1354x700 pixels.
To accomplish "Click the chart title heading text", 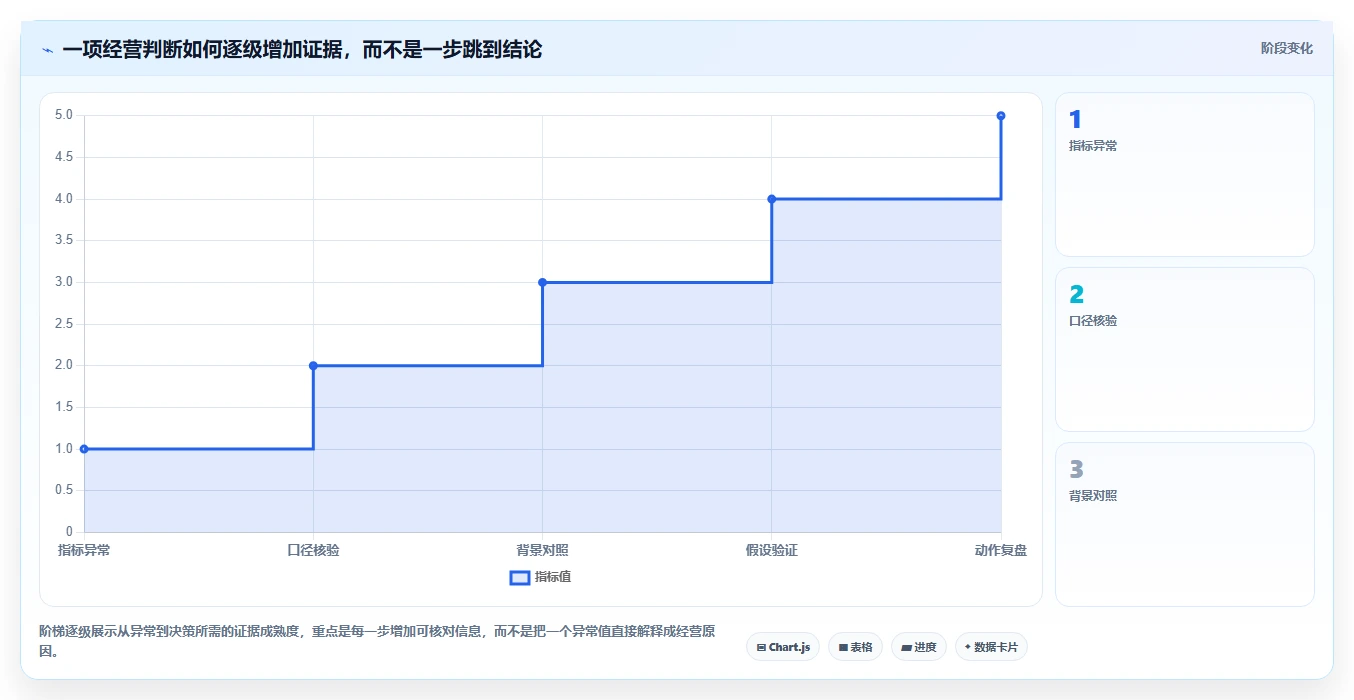I will click(x=302, y=49).
